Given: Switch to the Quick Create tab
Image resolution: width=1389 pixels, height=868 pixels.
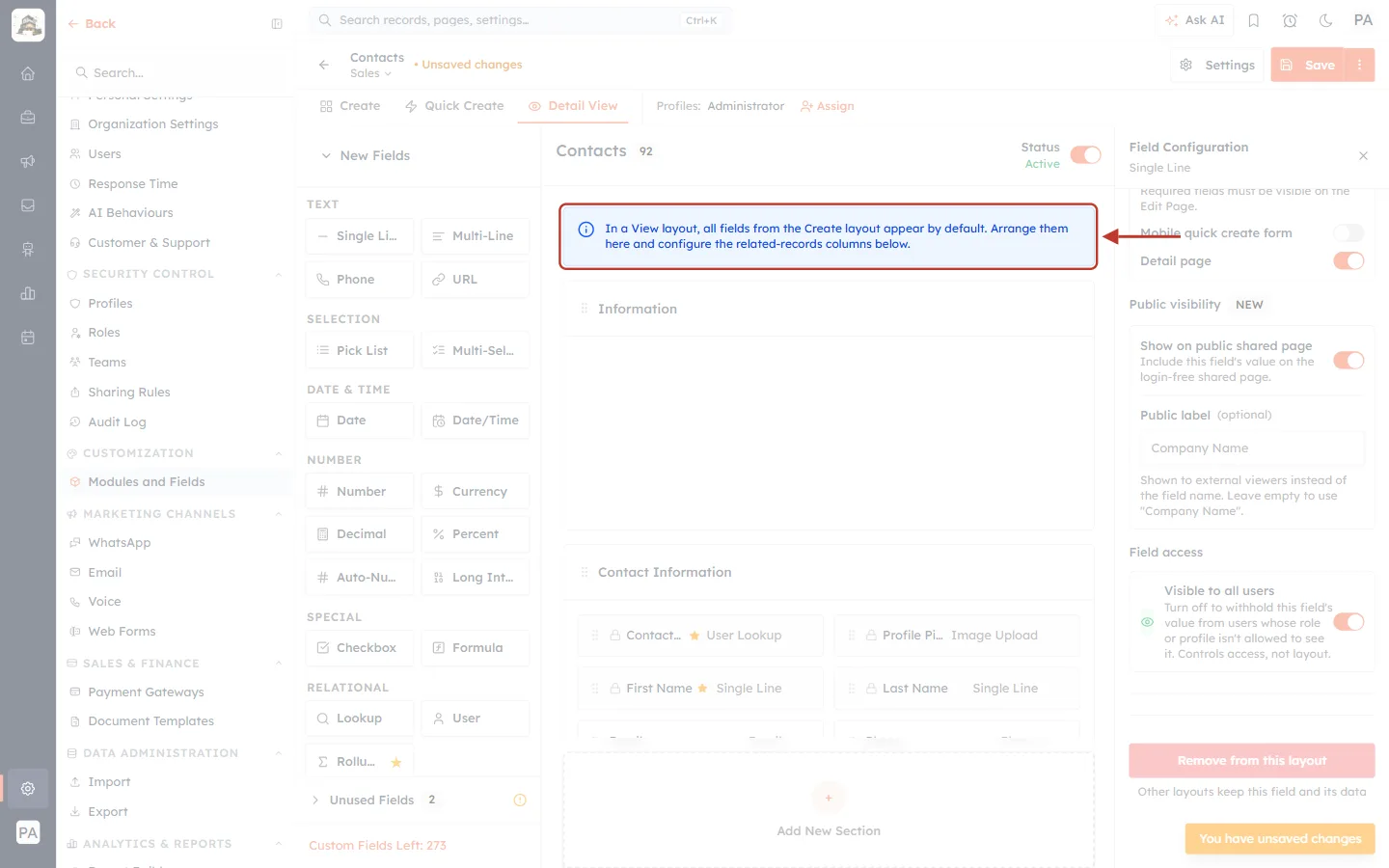Looking at the screenshot, I should [x=454, y=106].
